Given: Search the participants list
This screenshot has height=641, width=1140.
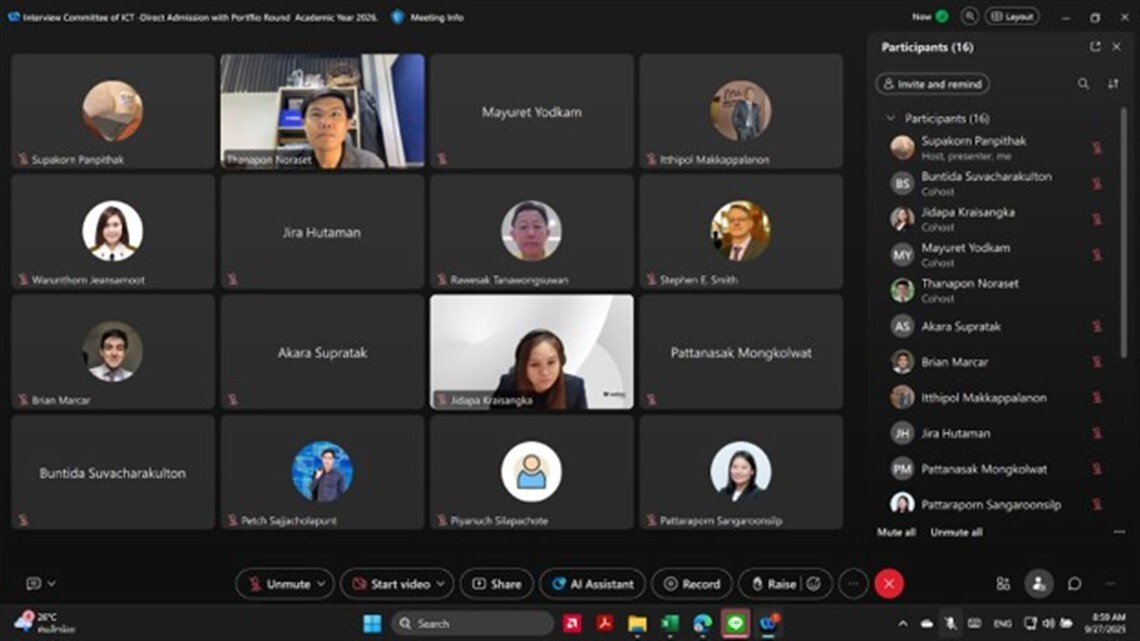Looking at the screenshot, I should click(1083, 84).
